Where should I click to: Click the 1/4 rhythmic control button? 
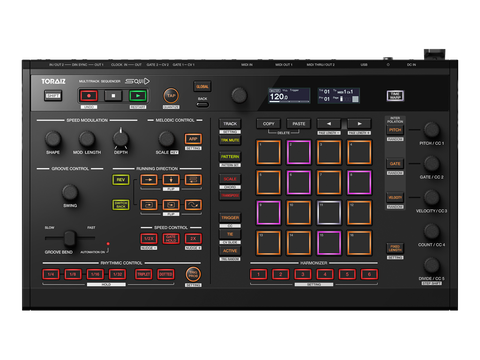pyautogui.click(x=51, y=274)
